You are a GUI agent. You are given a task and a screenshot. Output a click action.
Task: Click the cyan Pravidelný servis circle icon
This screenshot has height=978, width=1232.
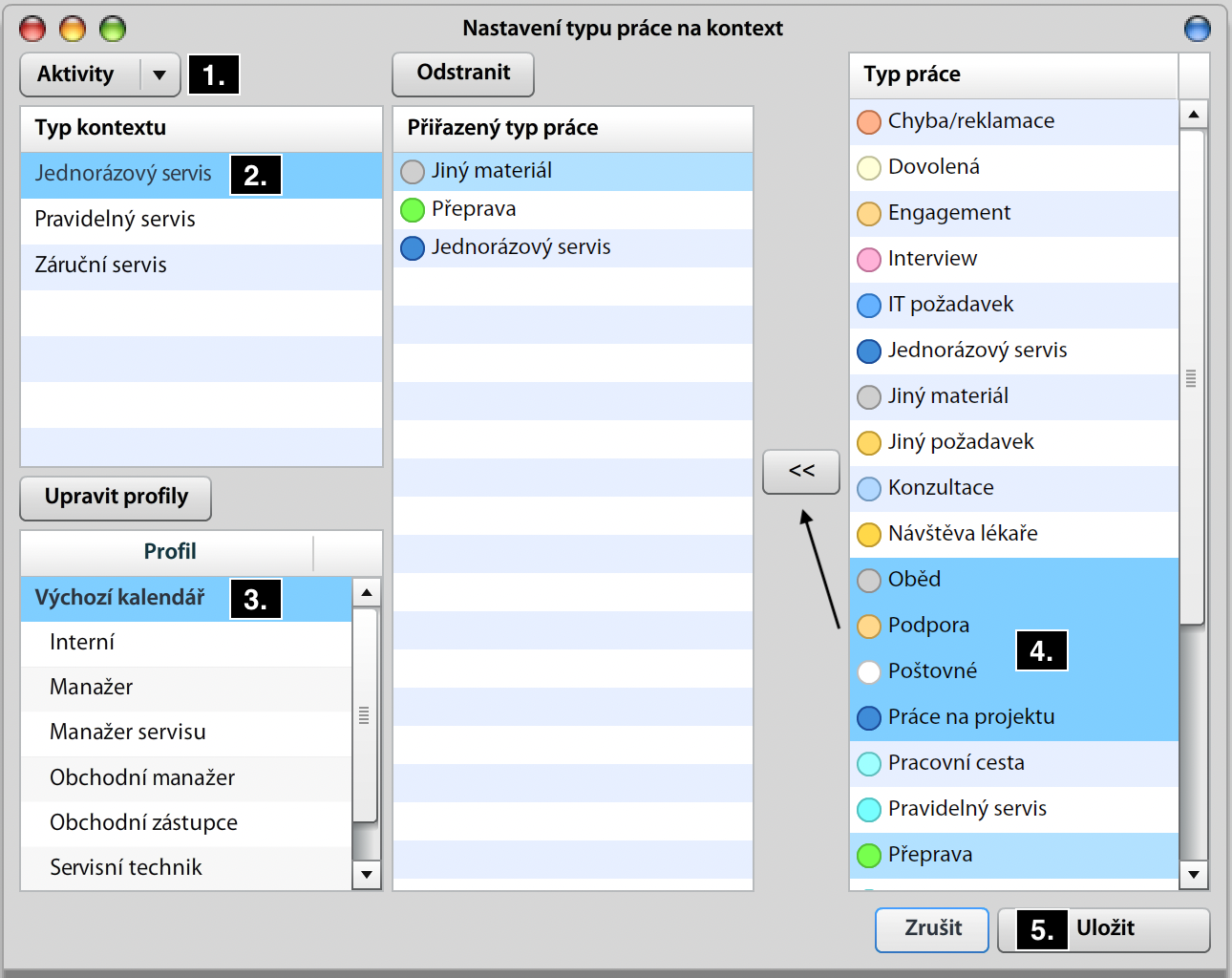tap(868, 810)
